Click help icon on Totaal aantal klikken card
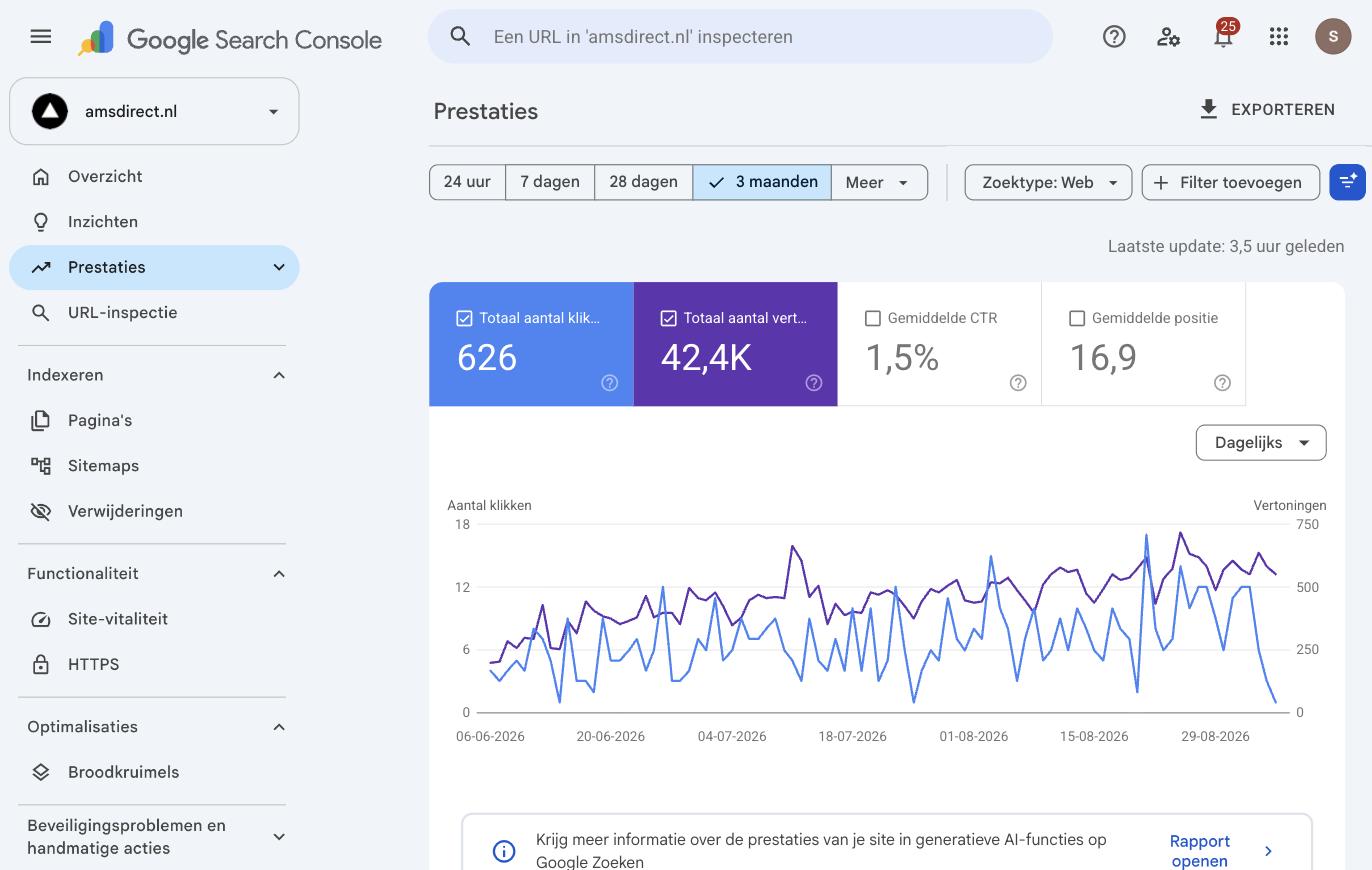The image size is (1372, 870). point(609,383)
